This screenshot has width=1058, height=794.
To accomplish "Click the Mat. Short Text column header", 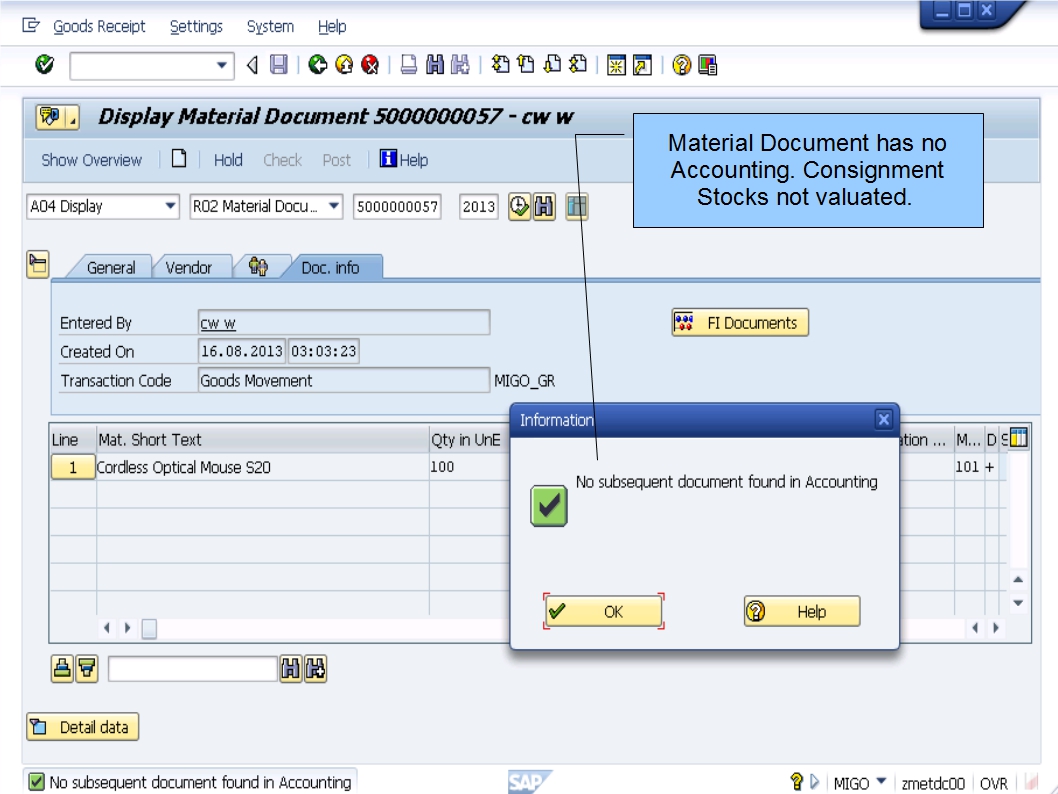I will 262,439.
